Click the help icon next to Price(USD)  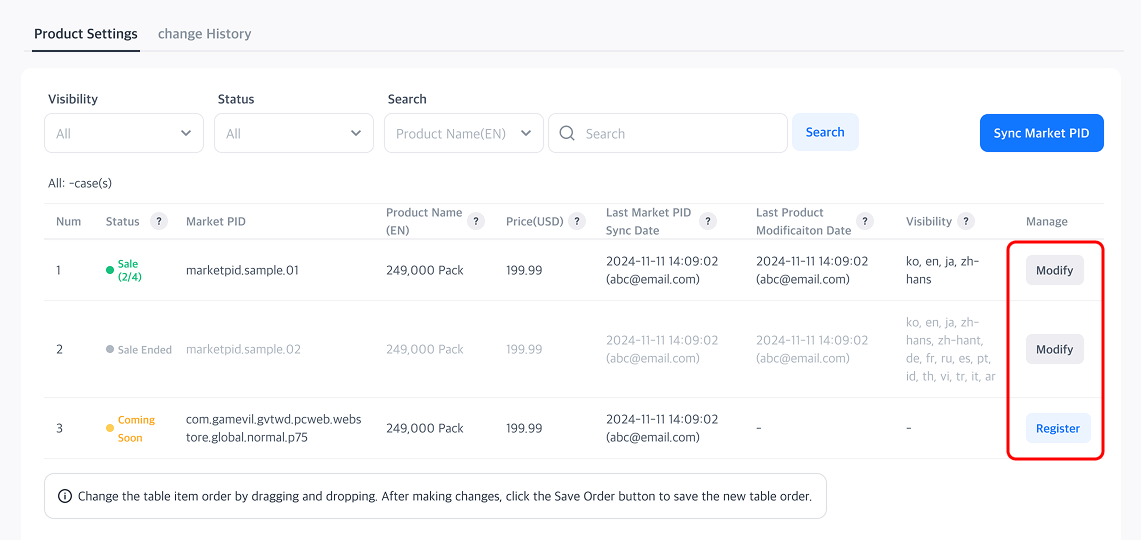point(576,221)
